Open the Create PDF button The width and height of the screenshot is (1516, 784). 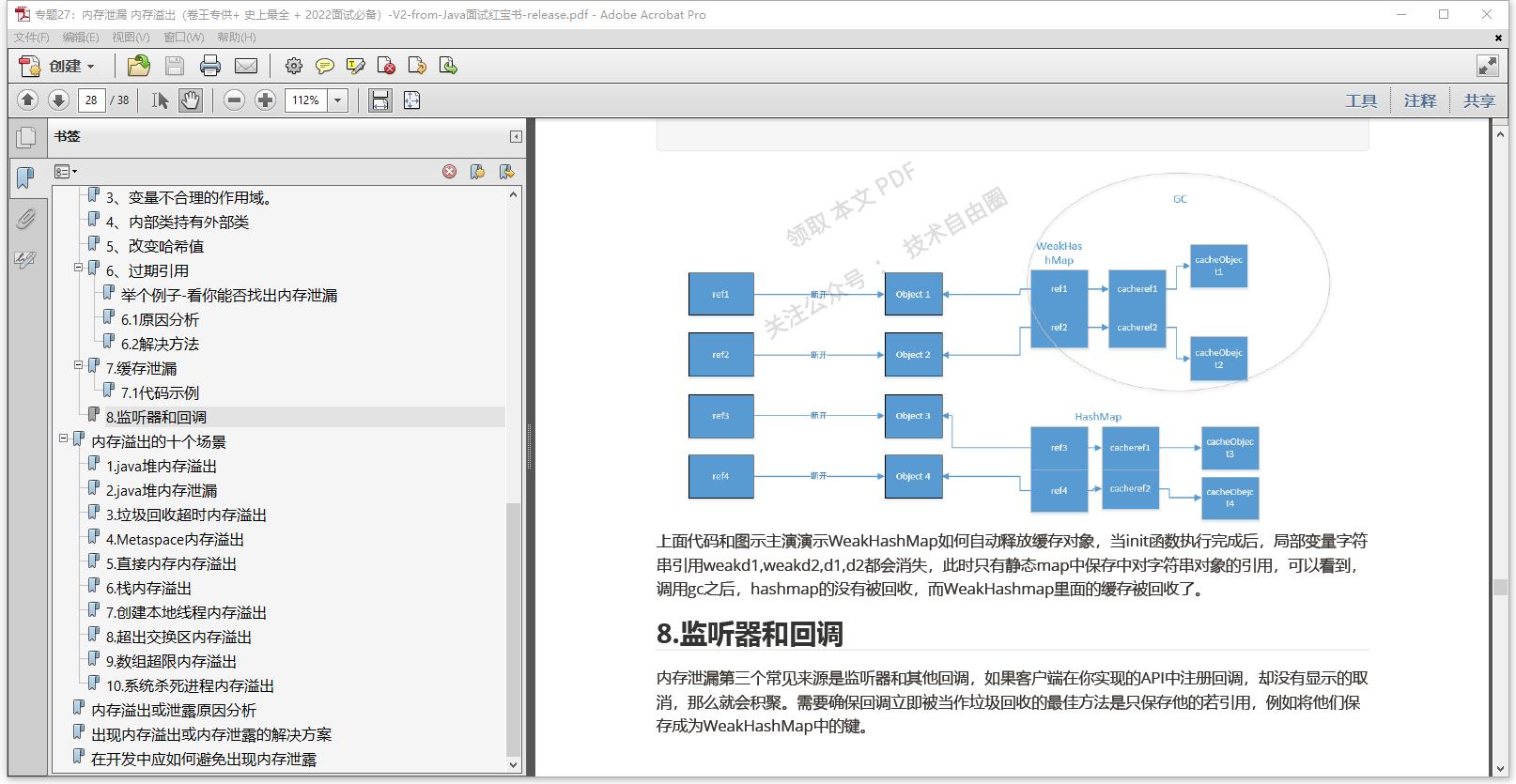pyautogui.click(x=57, y=66)
